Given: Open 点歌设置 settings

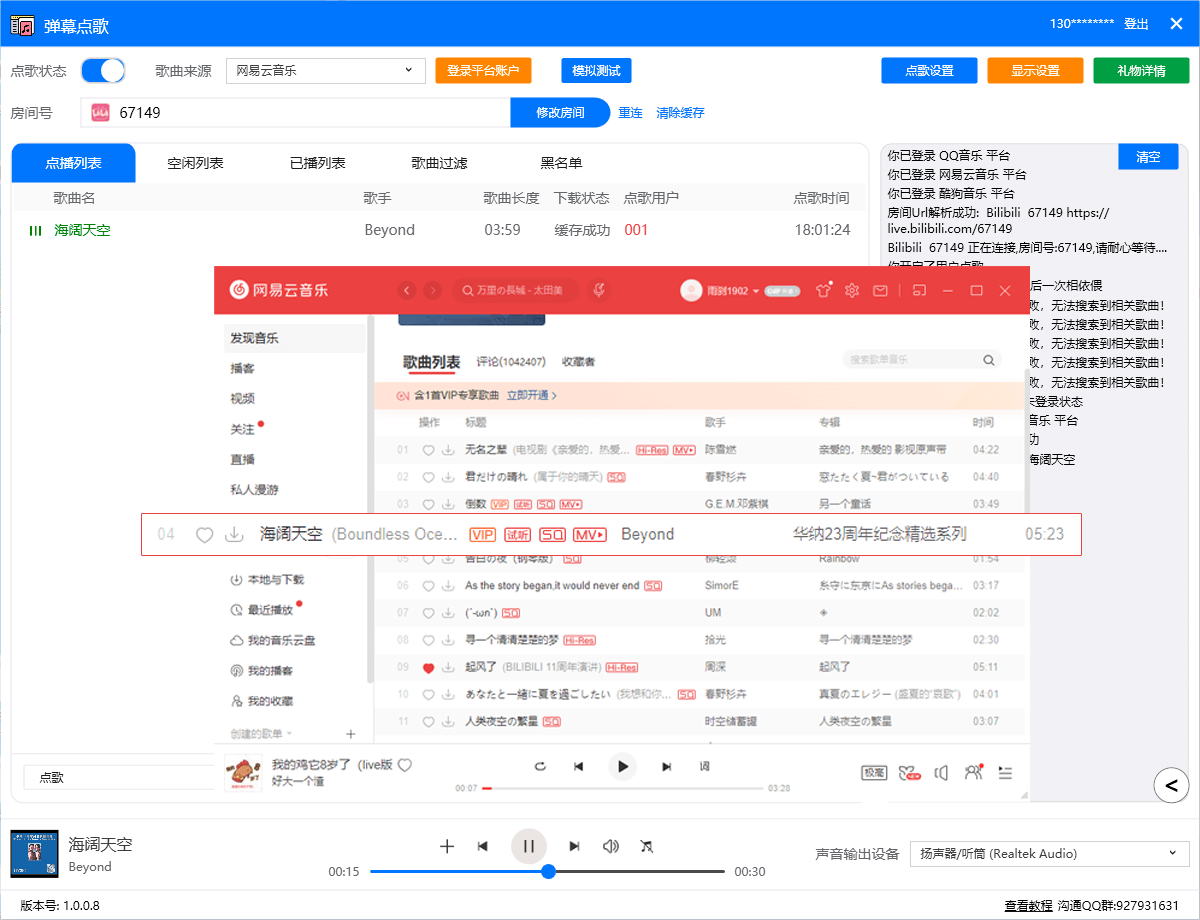Looking at the screenshot, I should [929, 71].
